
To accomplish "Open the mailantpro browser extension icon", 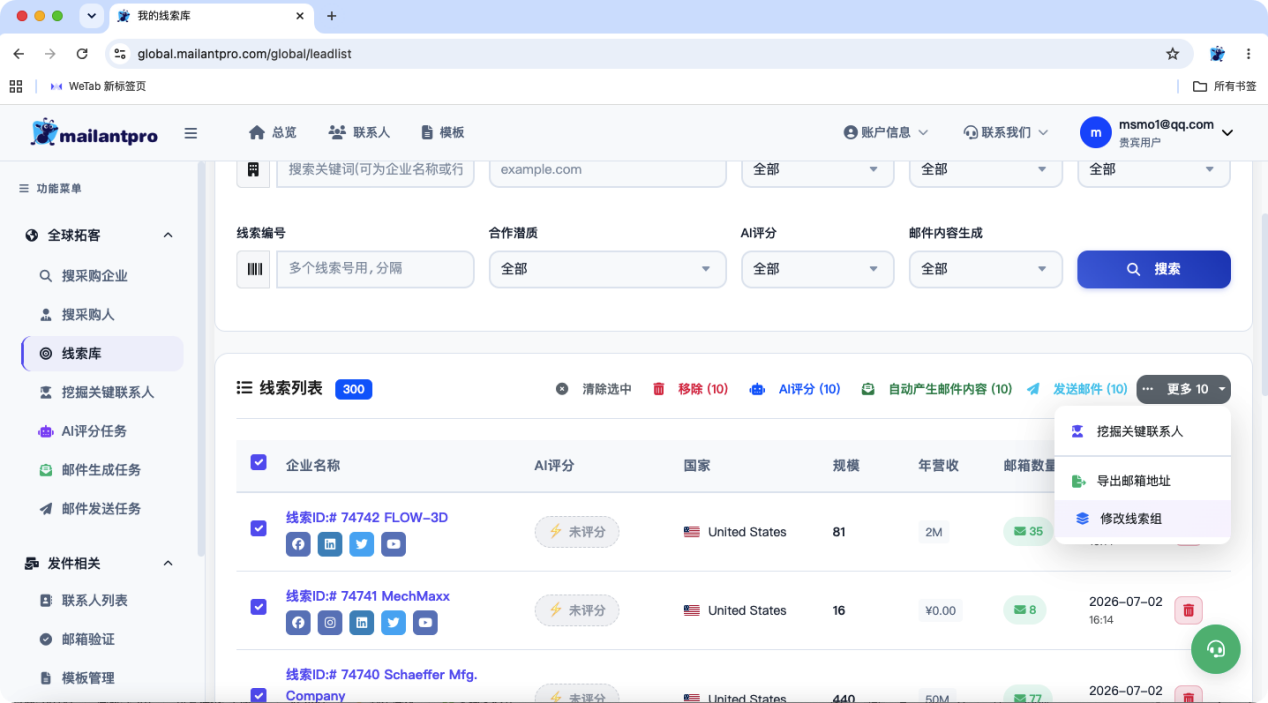I will tap(1217, 54).
